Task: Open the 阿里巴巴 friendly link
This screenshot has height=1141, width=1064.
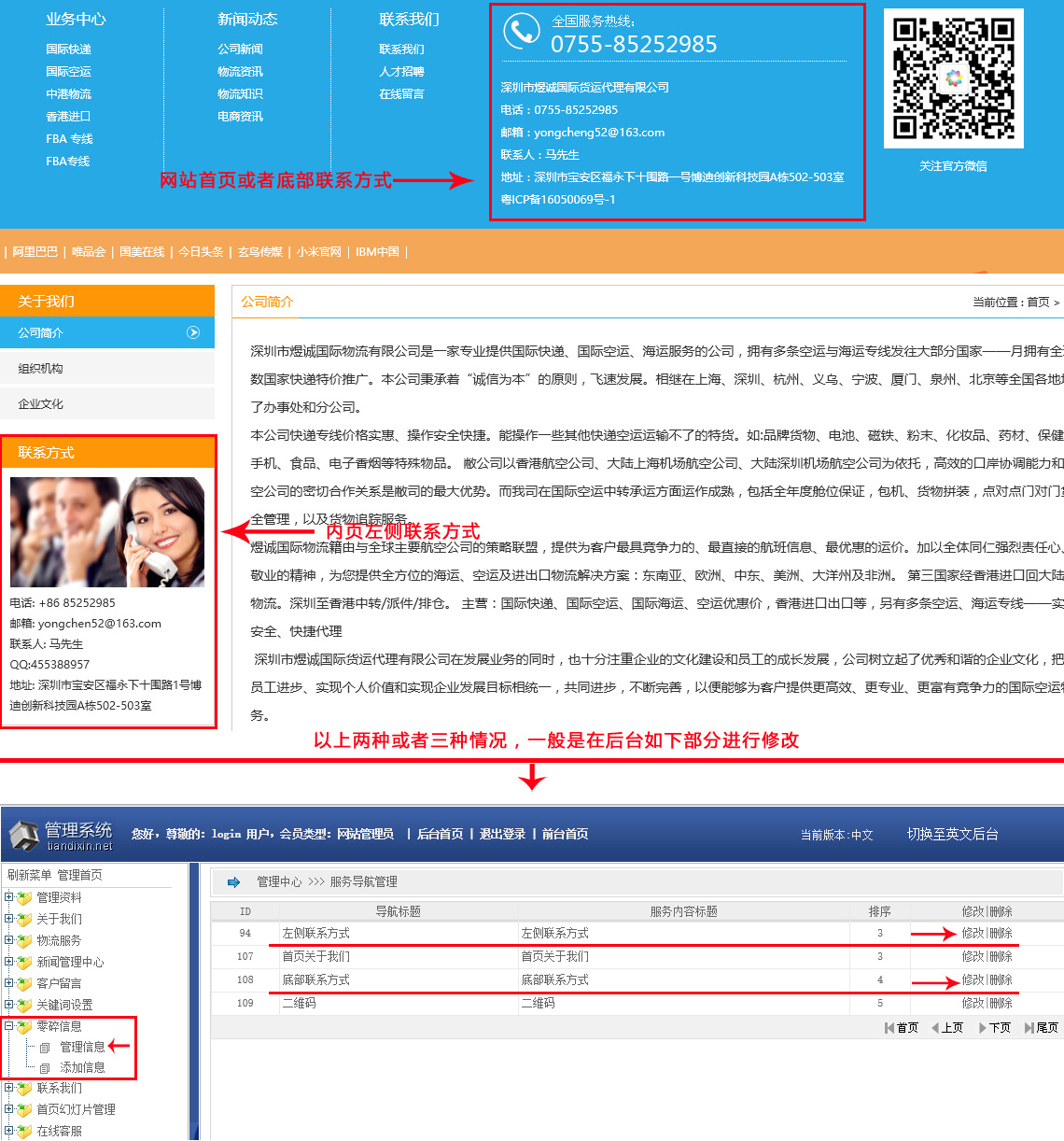Action: pos(35,251)
